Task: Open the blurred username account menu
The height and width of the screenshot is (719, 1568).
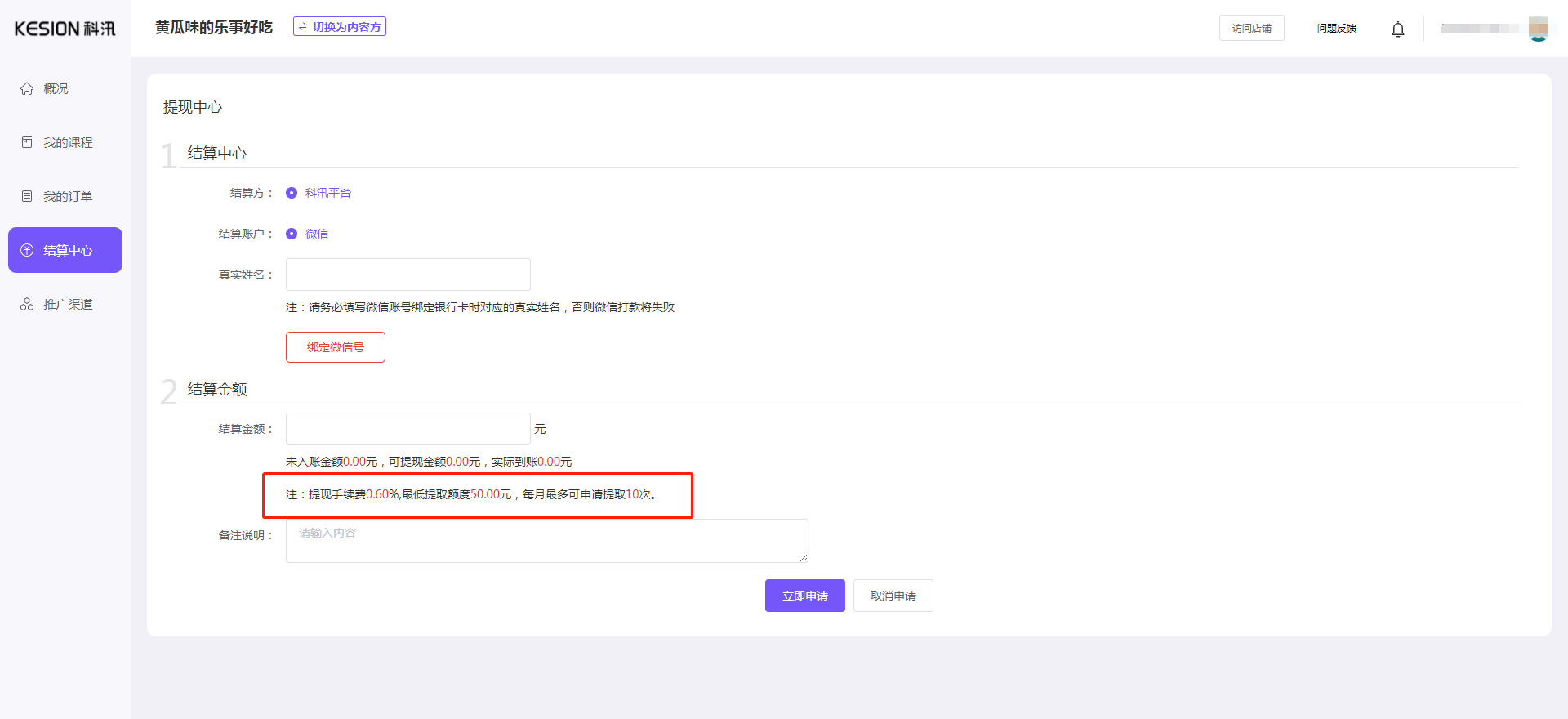Action: (x=1479, y=29)
